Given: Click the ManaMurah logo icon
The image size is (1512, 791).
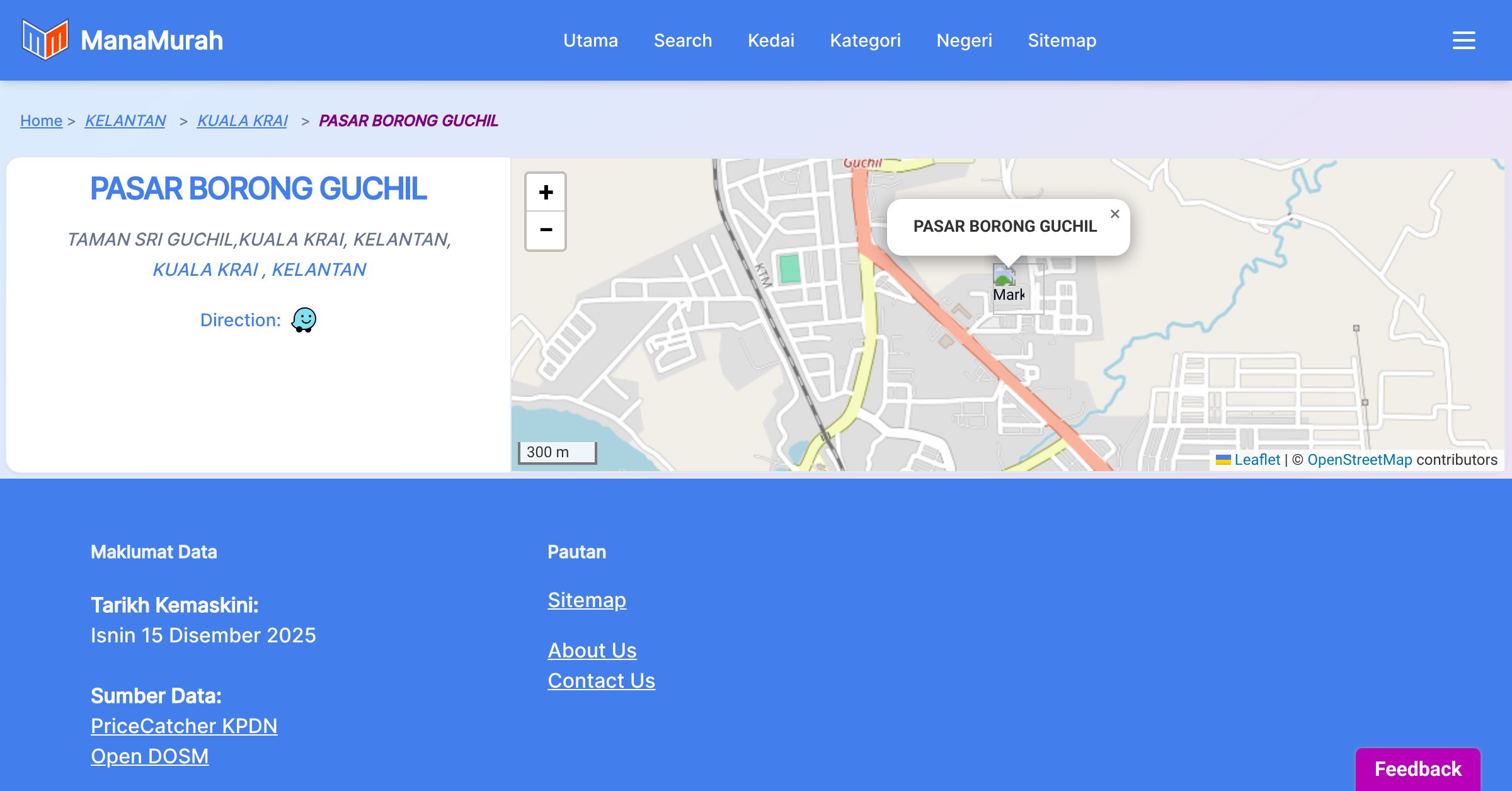Looking at the screenshot, I should click(x=45, y=40).
